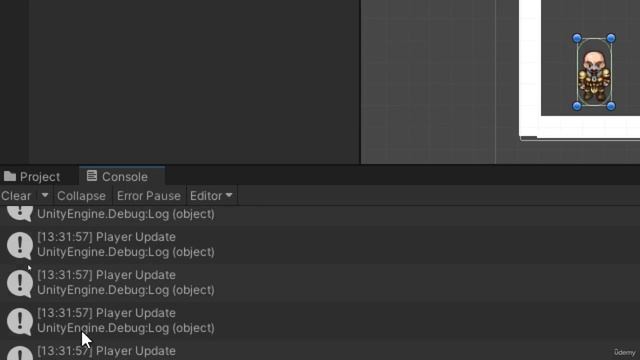Clear the console log
This screenshot has width=640, height=360.
[x=16, y=196]
